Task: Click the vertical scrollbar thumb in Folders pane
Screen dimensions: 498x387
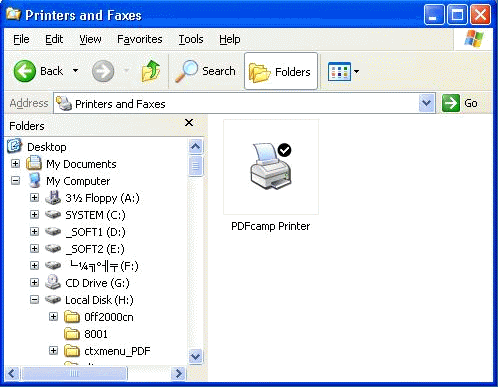Action: [196, 166]
